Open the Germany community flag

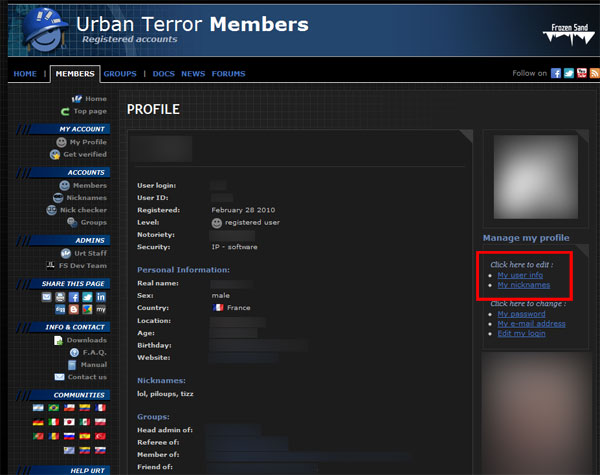(38, 422)
